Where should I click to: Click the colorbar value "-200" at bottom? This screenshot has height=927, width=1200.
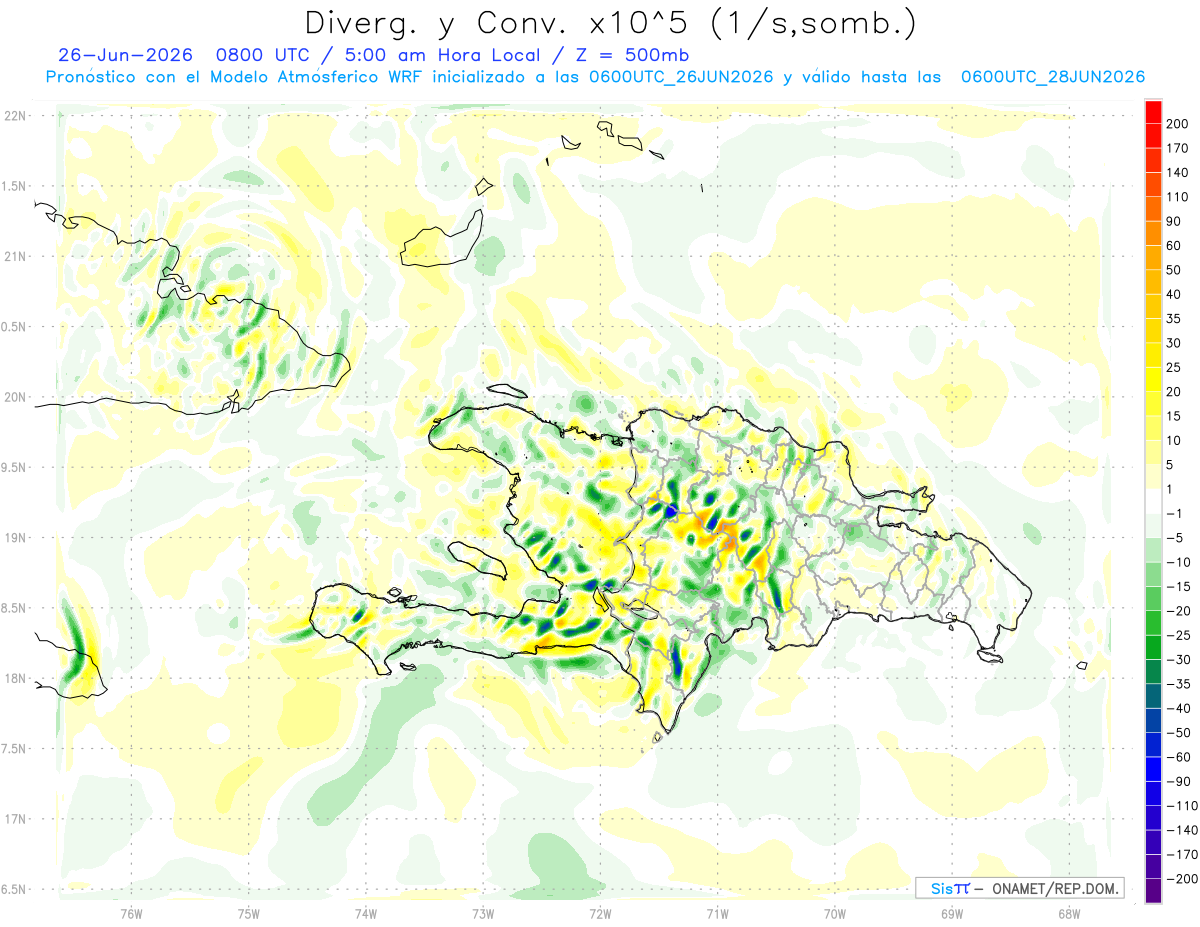[x=1182, y=879]
